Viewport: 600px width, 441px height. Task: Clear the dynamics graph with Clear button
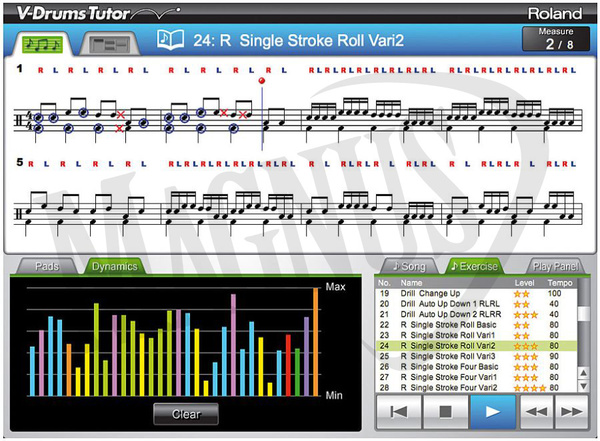coord(186,413)
